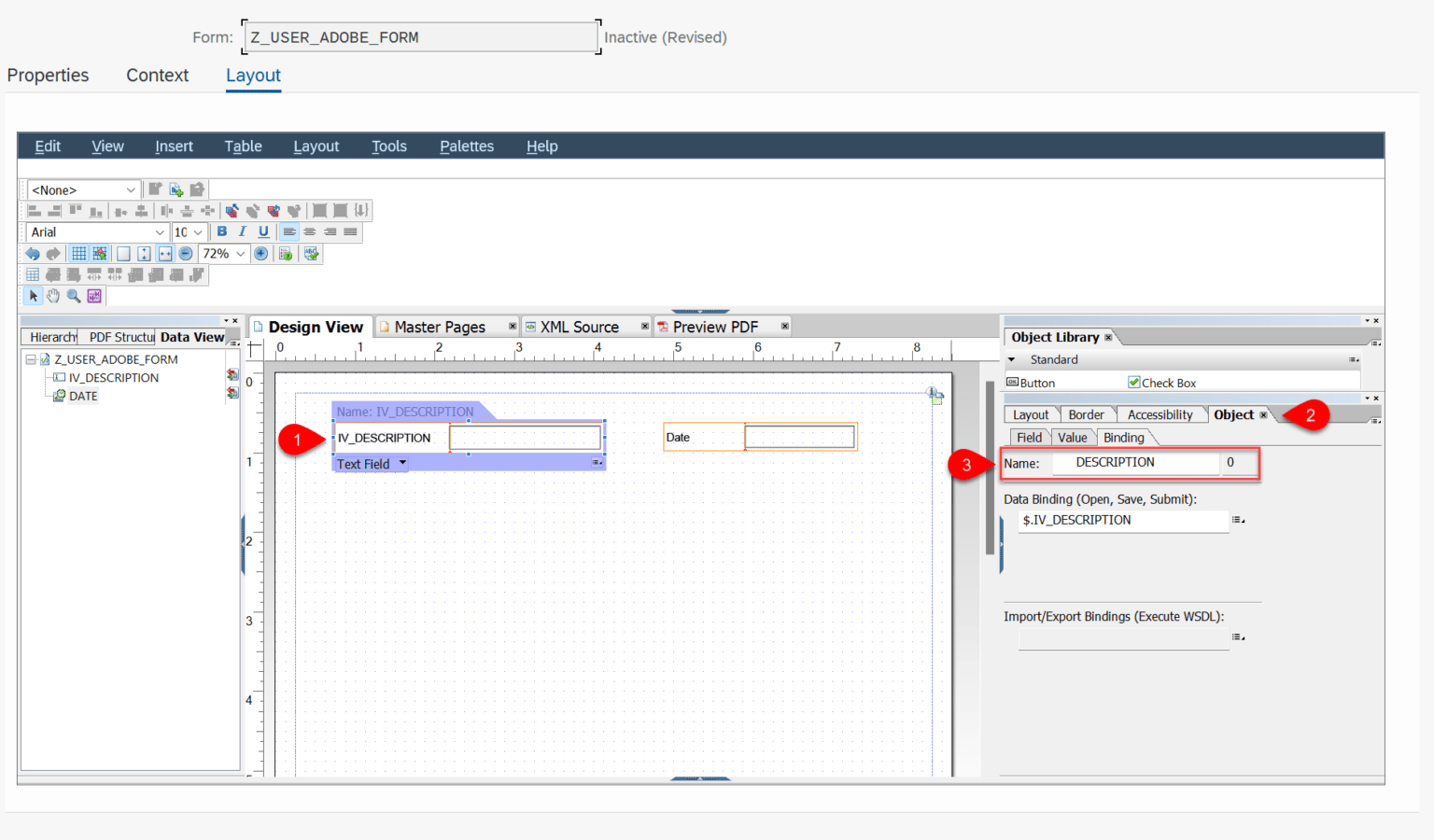1434x840 pixels.
Task: Open the Properties section at the top
Action: coord(48,76)
